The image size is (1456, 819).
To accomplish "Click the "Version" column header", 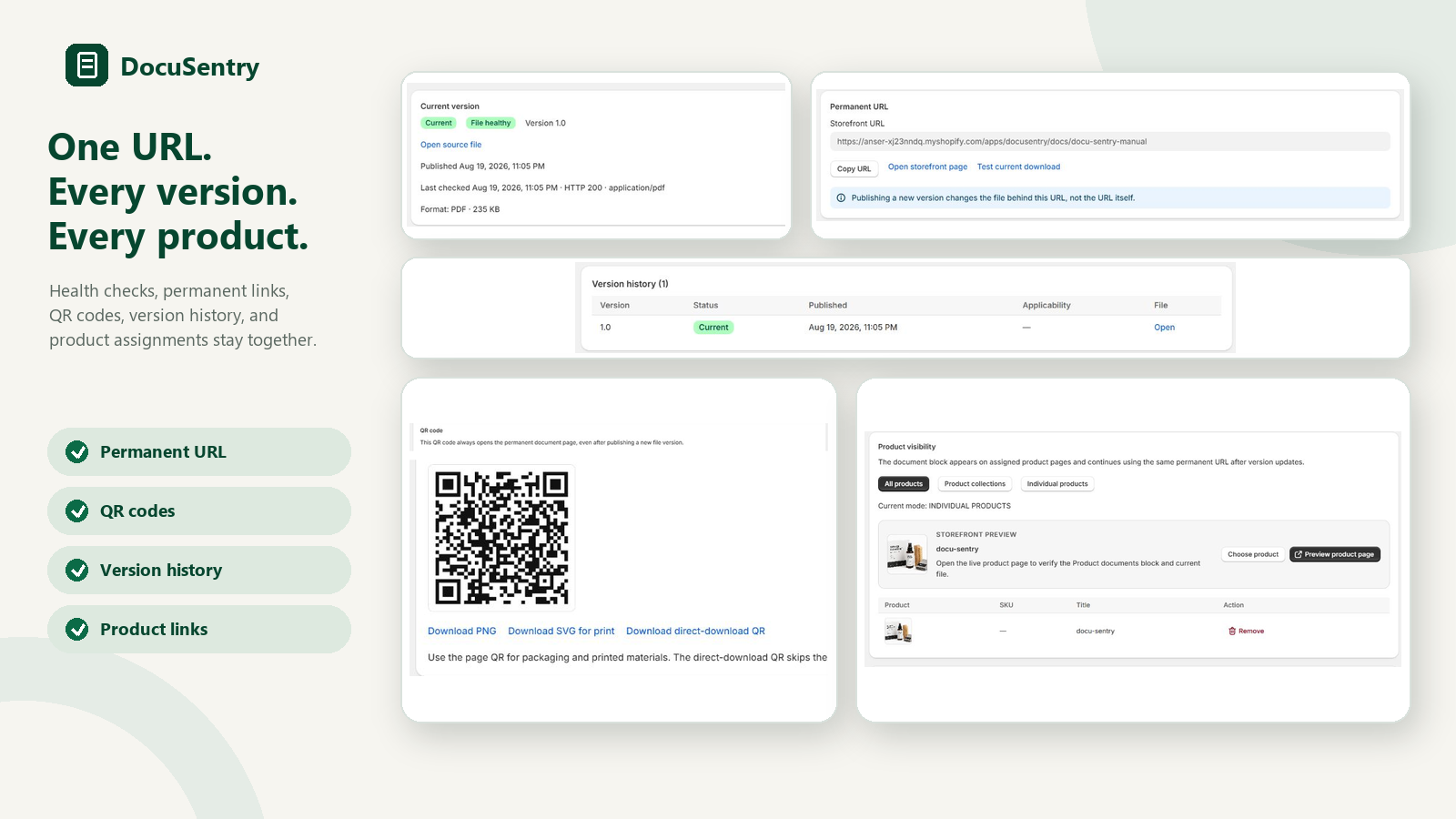I will tap(614, 306).
